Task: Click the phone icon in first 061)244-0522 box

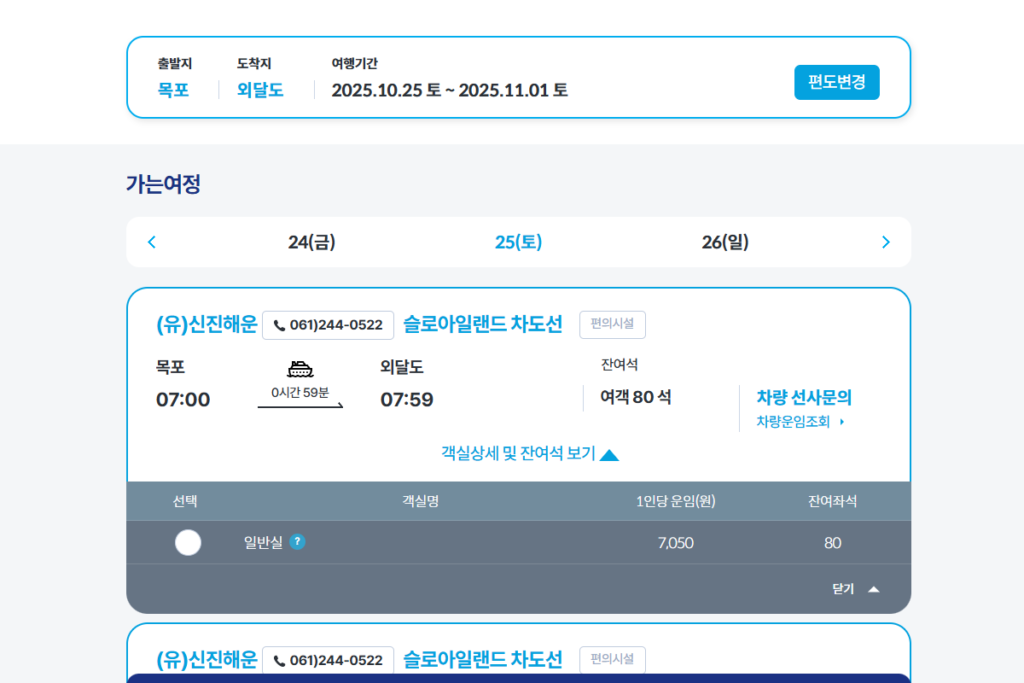Action: coord(280,325)
